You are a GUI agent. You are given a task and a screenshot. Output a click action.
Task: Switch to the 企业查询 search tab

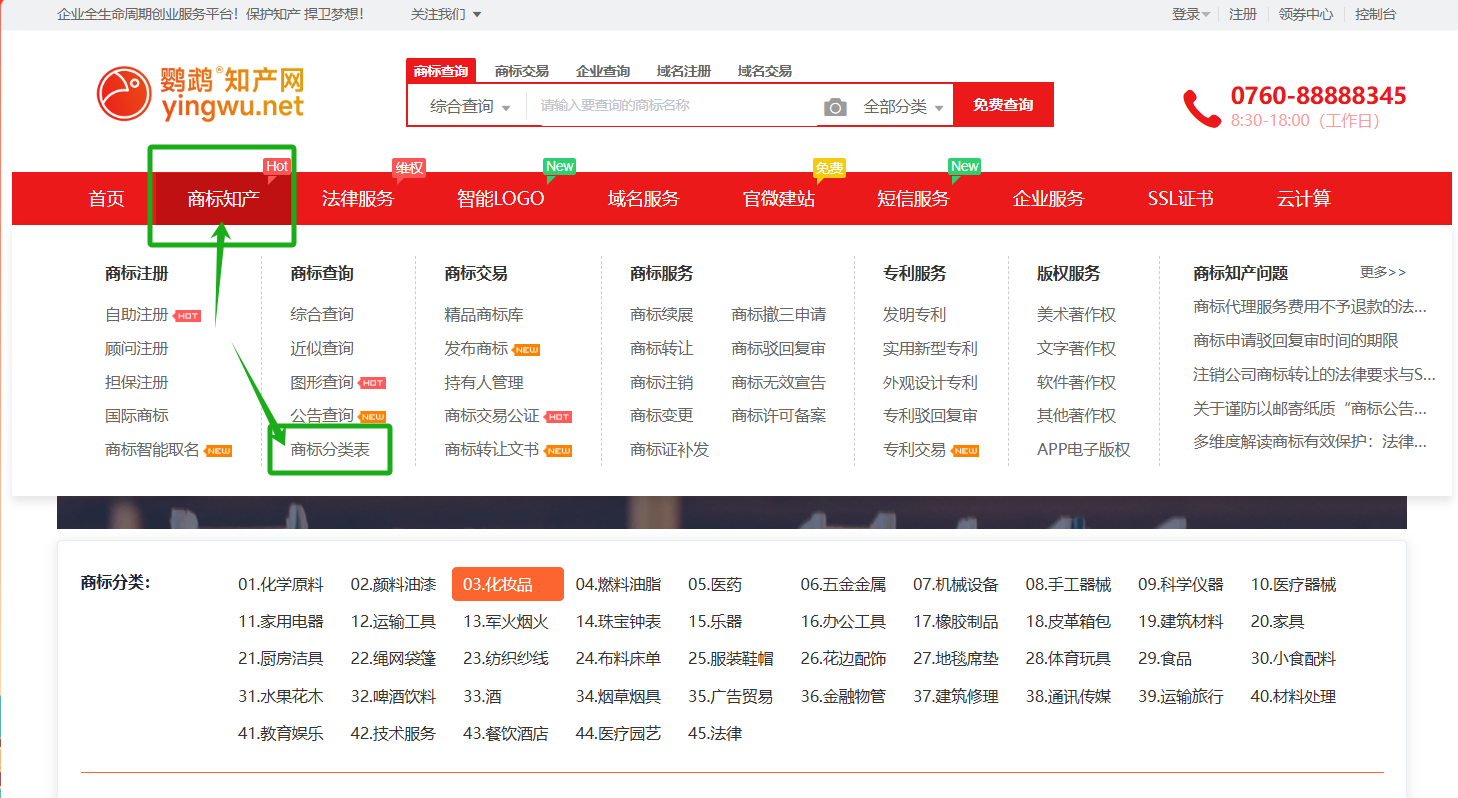click(603, 71)
